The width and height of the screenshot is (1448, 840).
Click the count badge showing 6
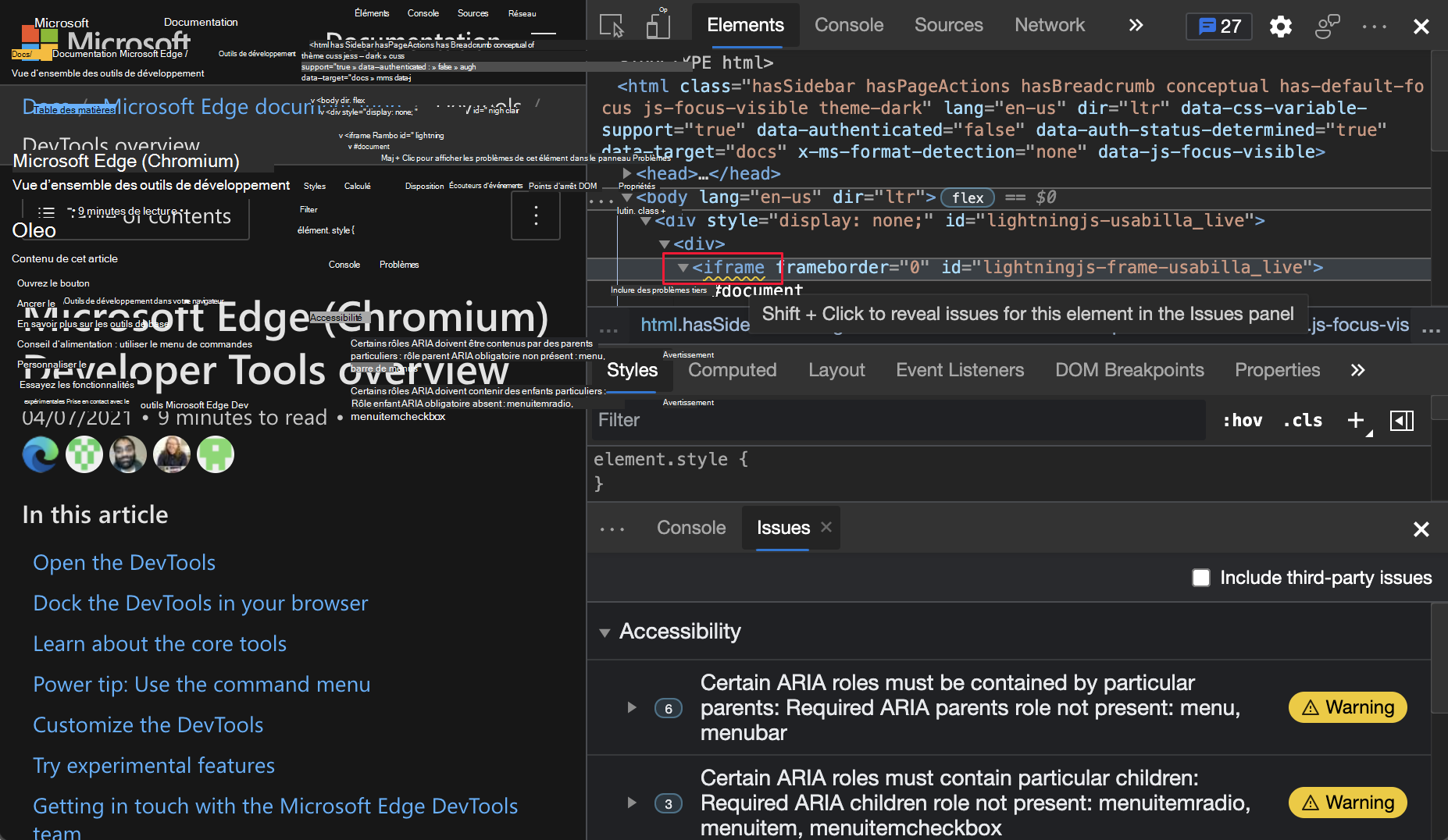click(669, 708)
